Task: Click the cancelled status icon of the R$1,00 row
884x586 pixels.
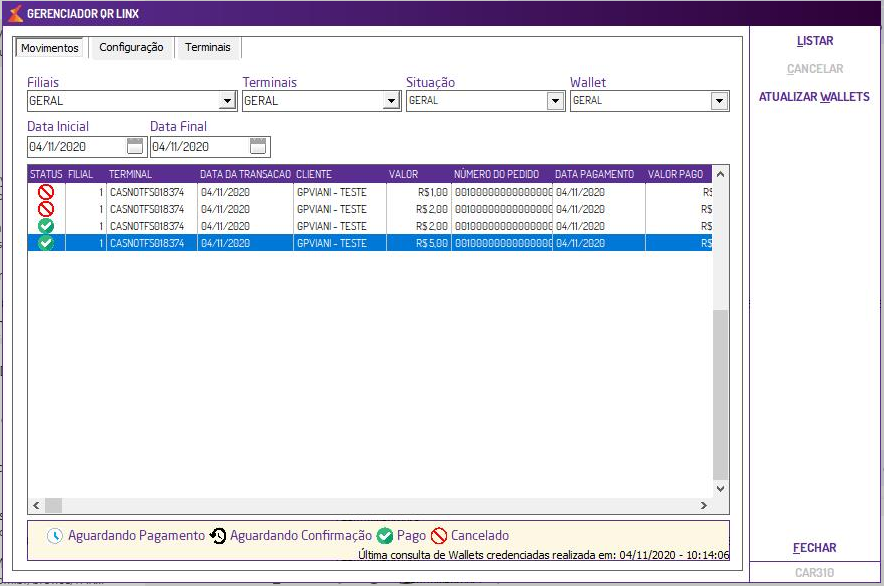Action: [46, 192]
